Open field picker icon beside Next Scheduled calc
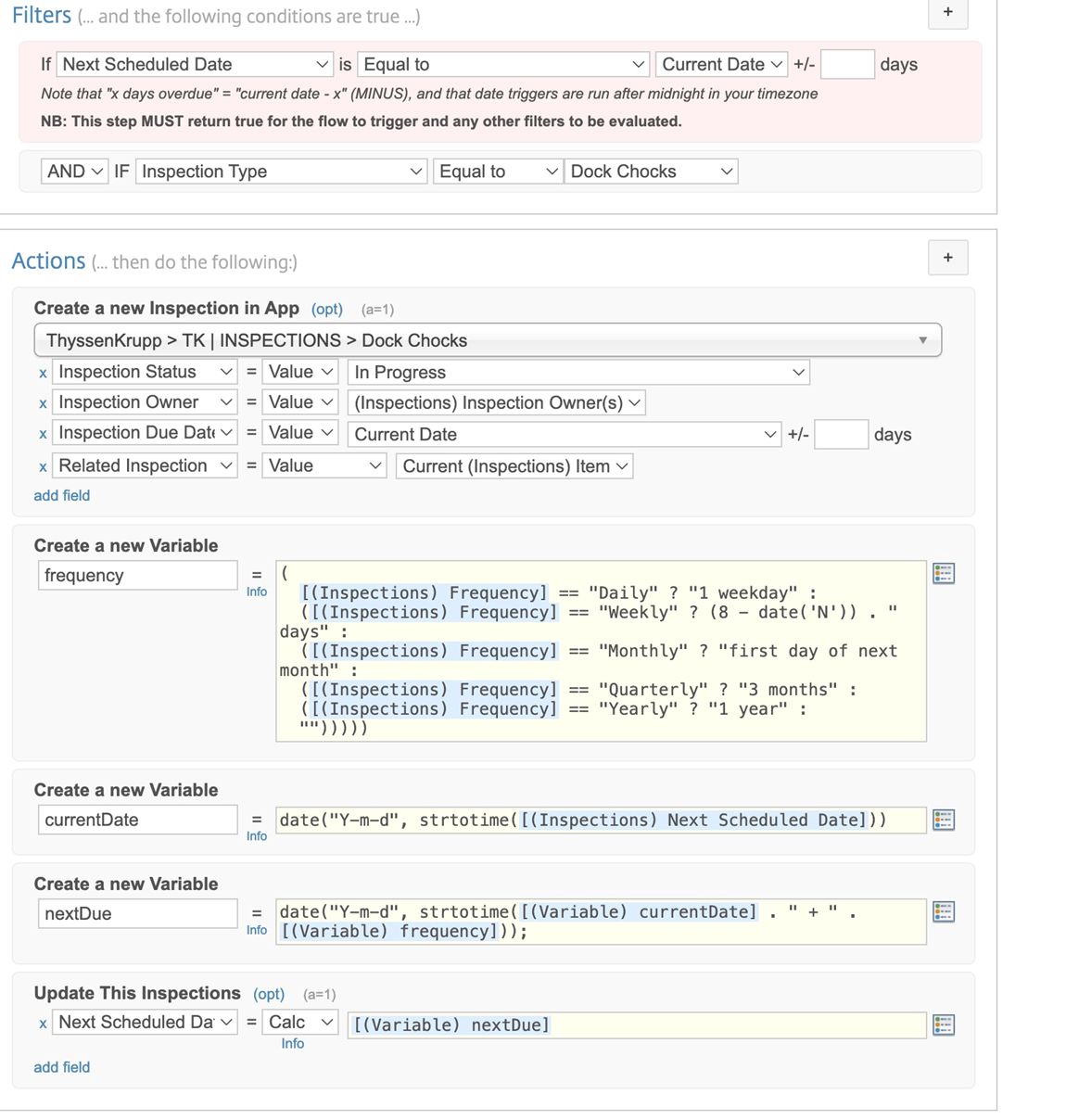This screenshot has height=1120, width=1066. [944, 1025]
